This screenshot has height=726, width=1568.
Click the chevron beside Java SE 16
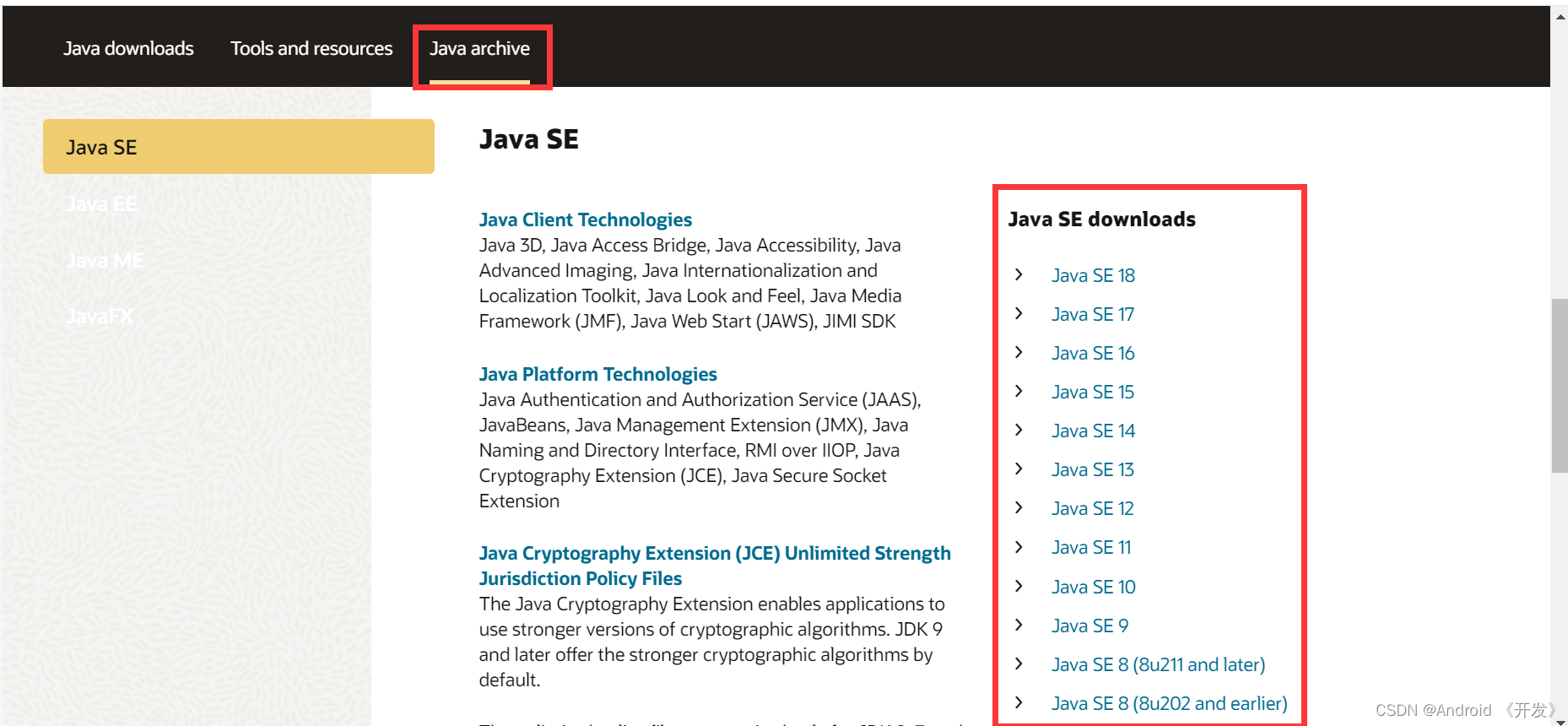[1019, 352]
